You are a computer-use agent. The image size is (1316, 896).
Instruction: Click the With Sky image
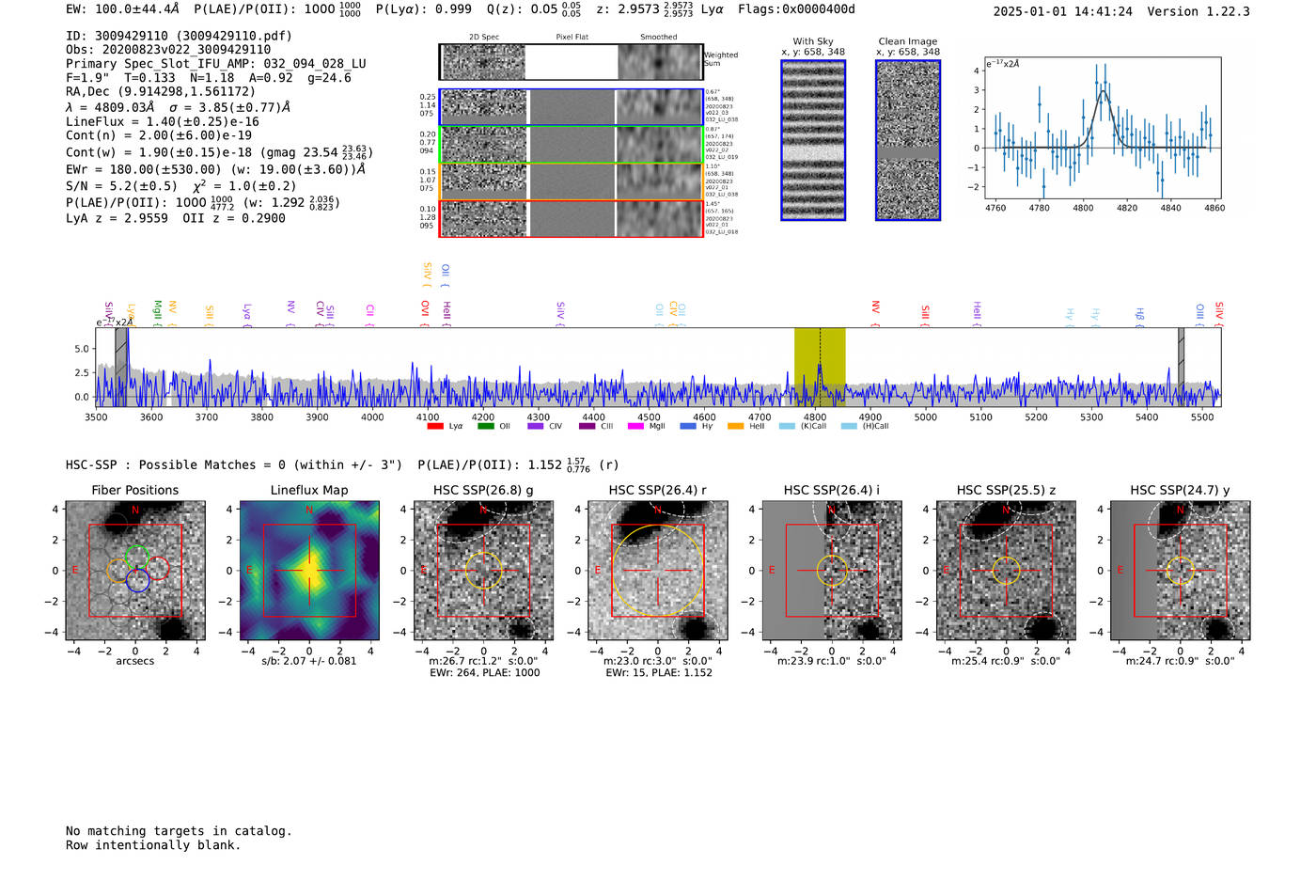point(813,140)
